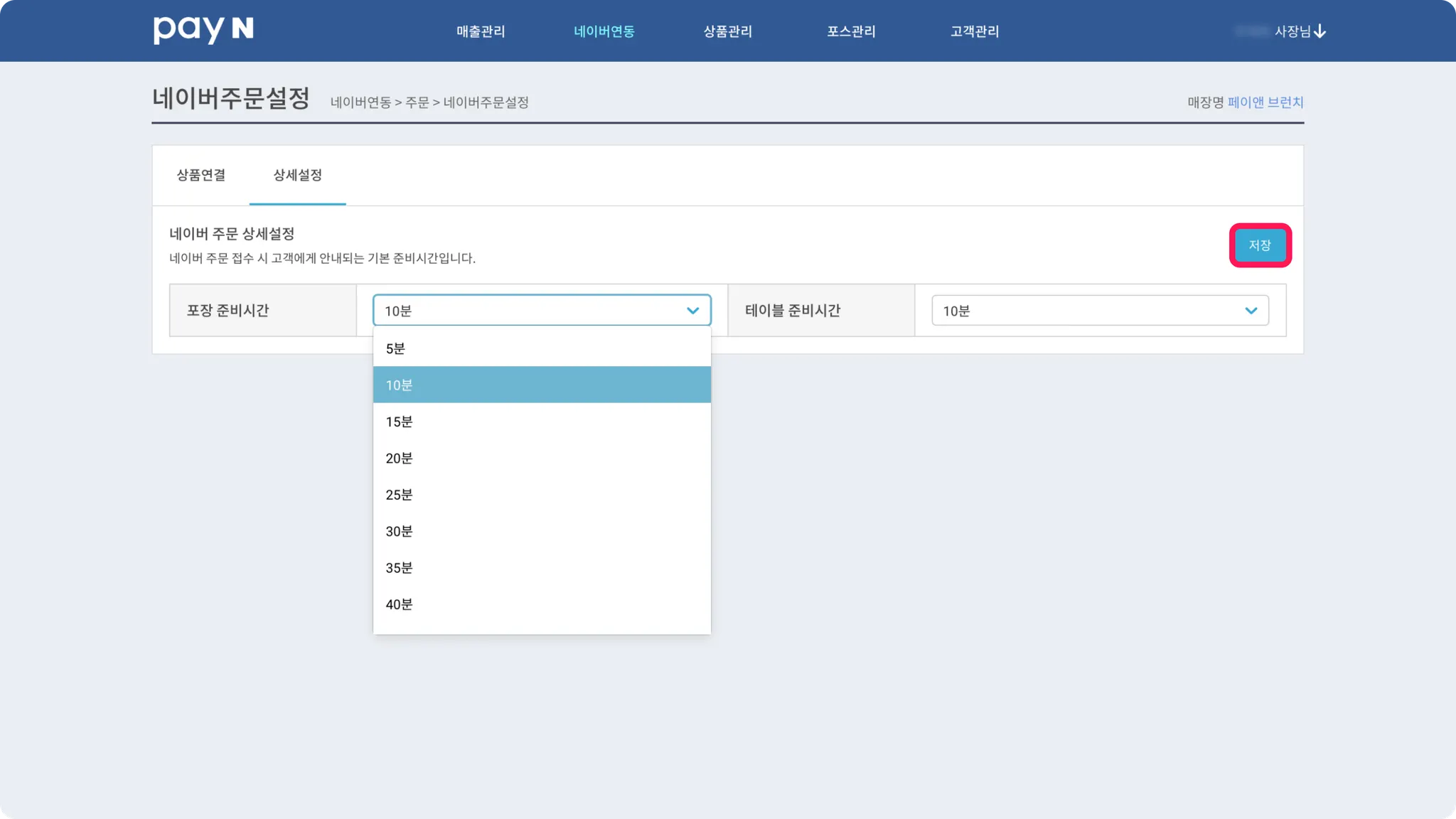The image size is (1456, 819).
Task: Click the 페이앤 브런치 store link
Action: pyautogui.click(x=1265, y=102)
